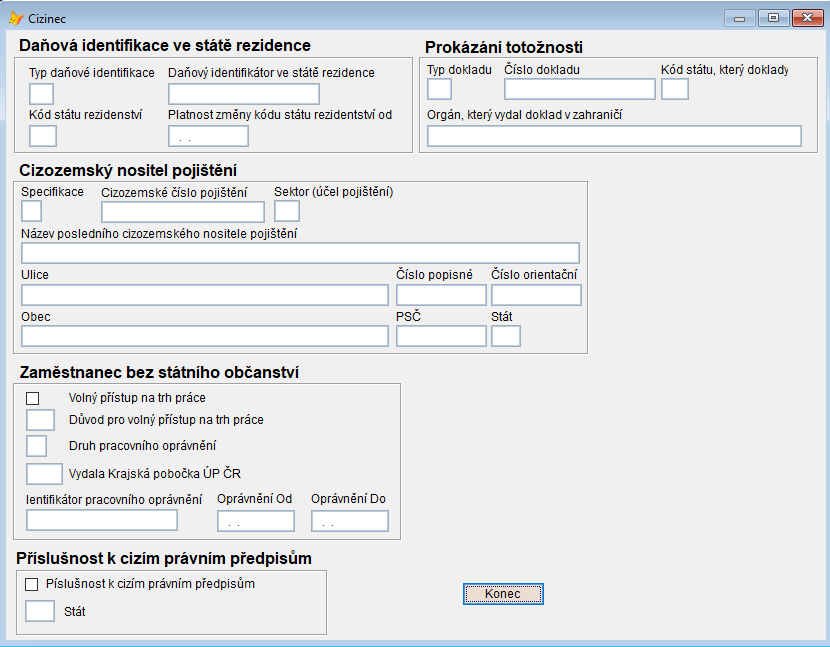Focus the Oprávnění Od date field
Viewport: 830px width, 647px height.
(256, 521)
